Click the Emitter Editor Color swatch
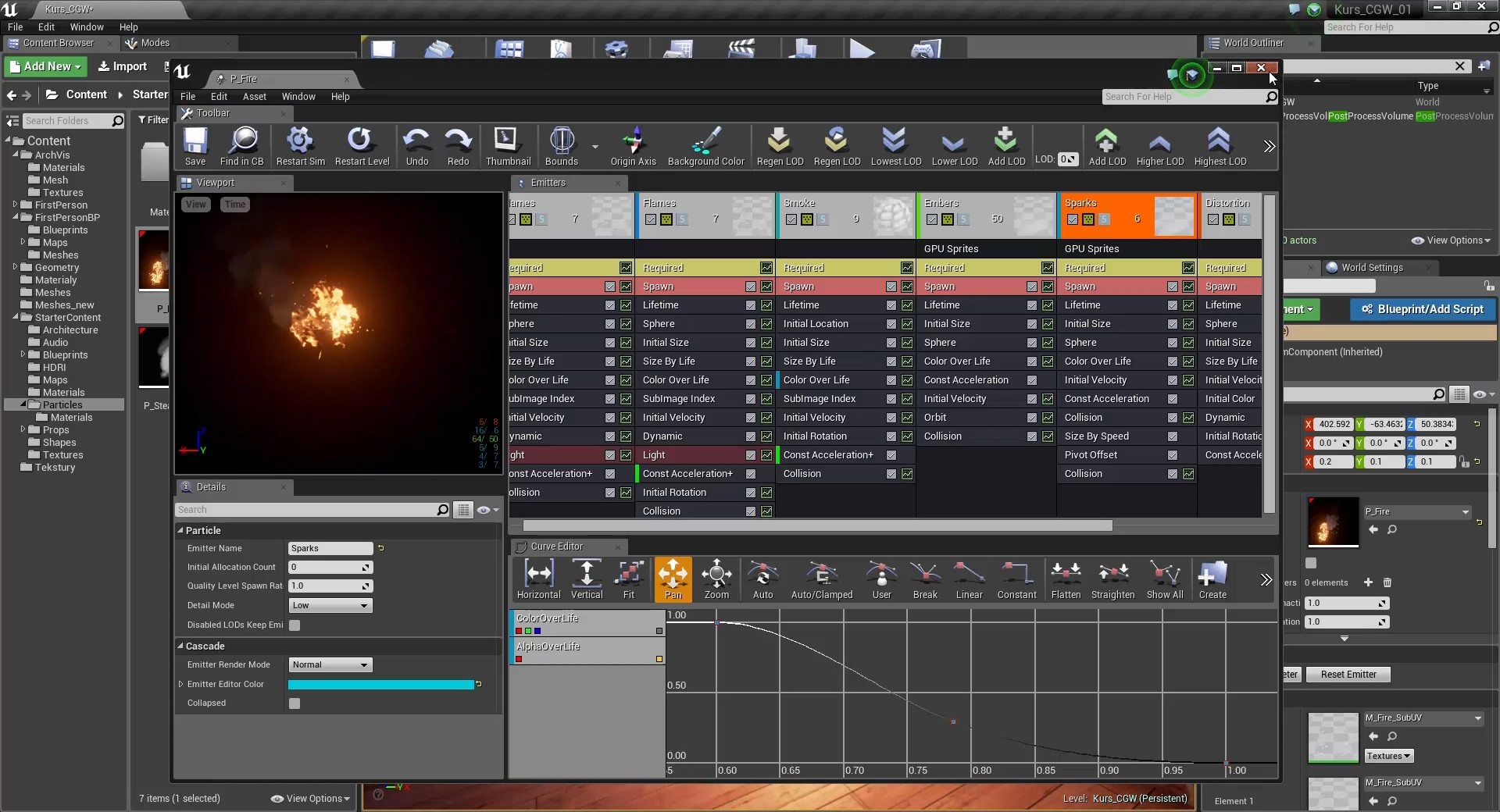The width and height of the screenshot is (1500, 812). coord(383,684)
